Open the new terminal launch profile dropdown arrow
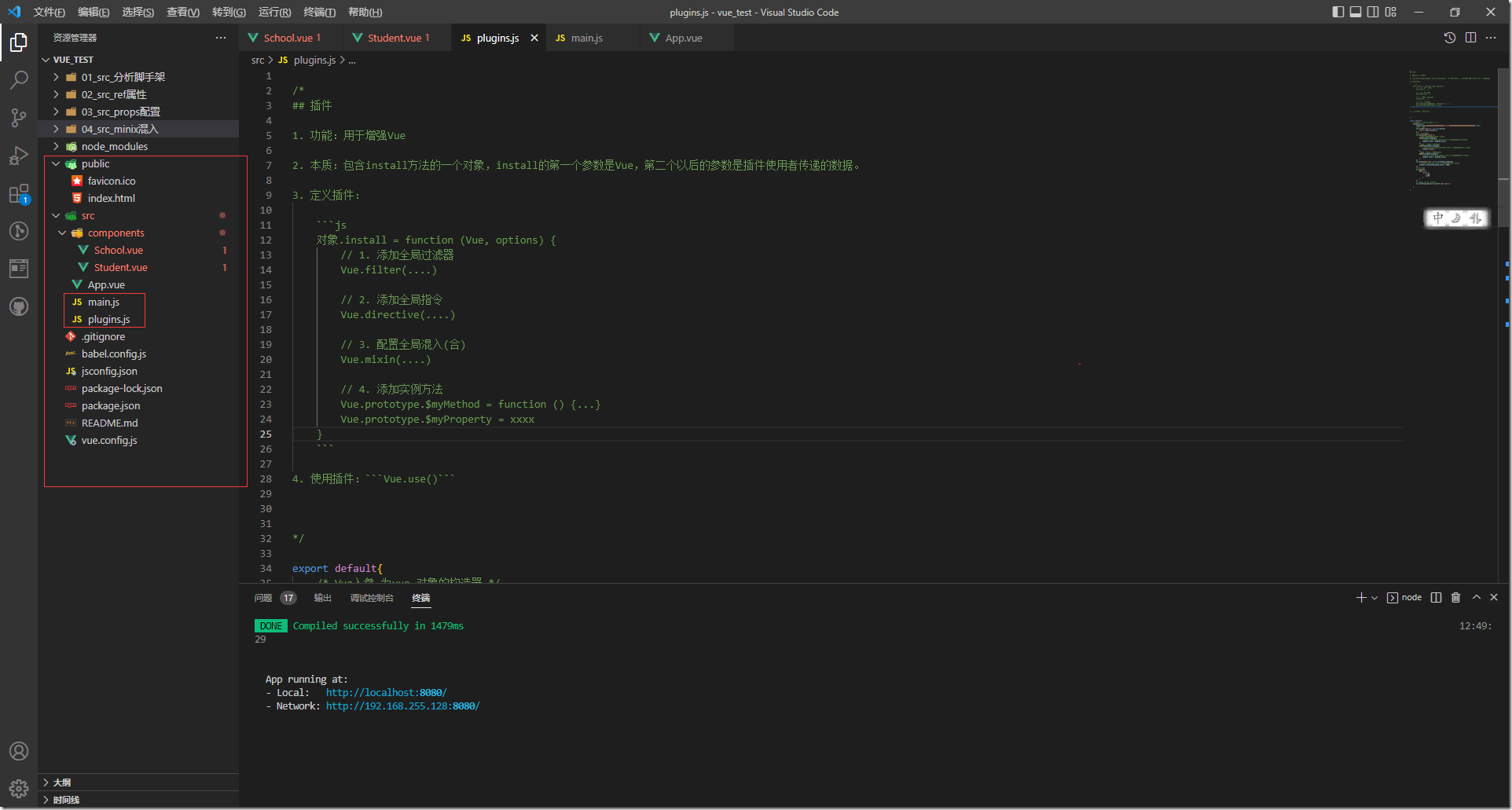The height and width of the screenshot is (810, 1512). click(1374, 598)
